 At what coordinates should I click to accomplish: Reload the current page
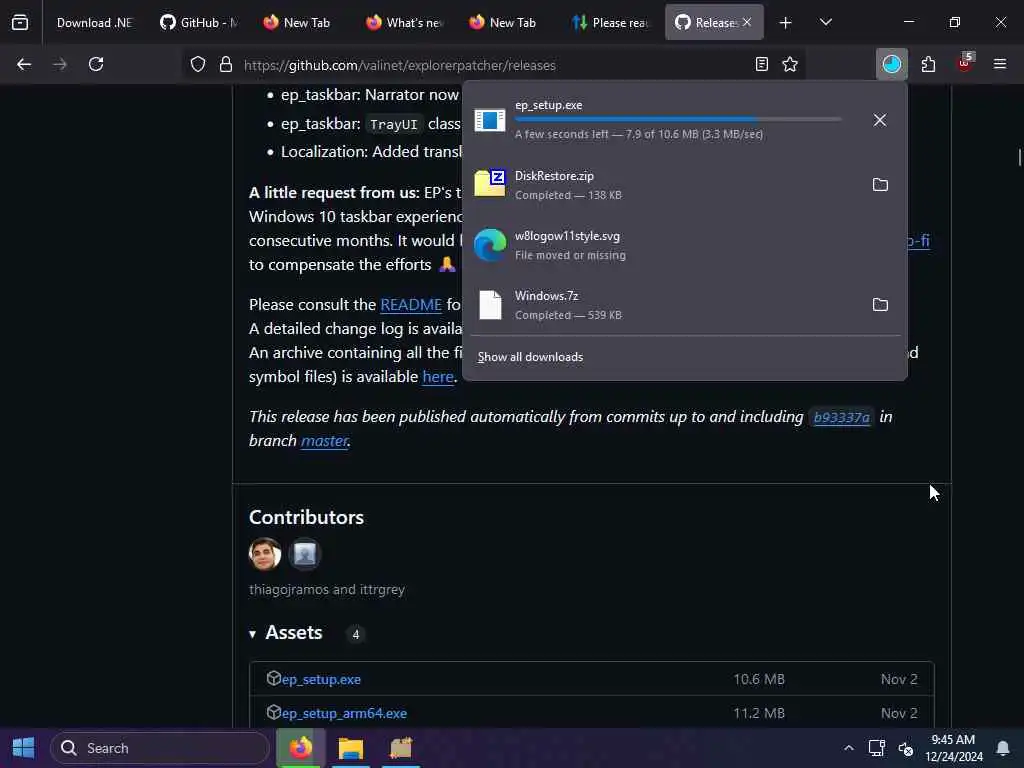[x=96, y=65]
